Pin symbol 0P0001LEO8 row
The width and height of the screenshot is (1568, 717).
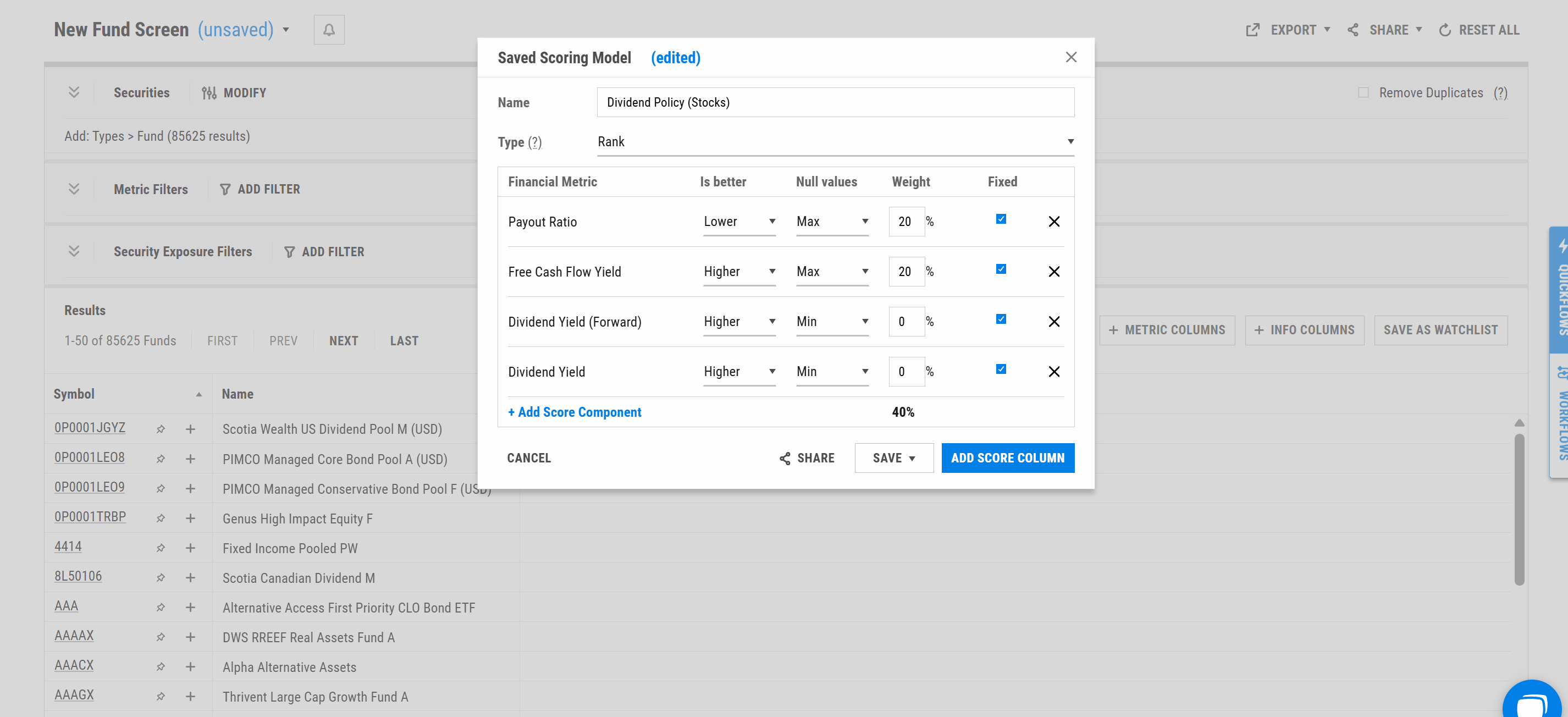(x=161, y=459)
